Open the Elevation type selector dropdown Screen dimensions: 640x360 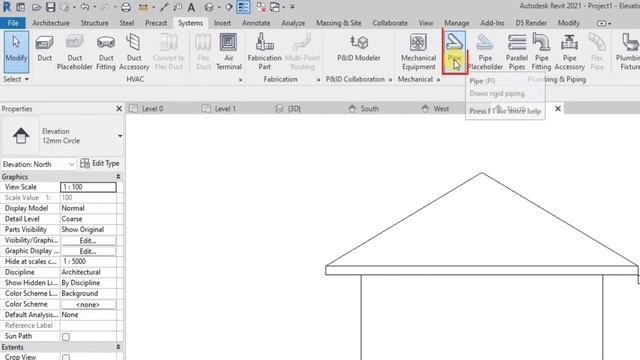click(x=120, y=136)
